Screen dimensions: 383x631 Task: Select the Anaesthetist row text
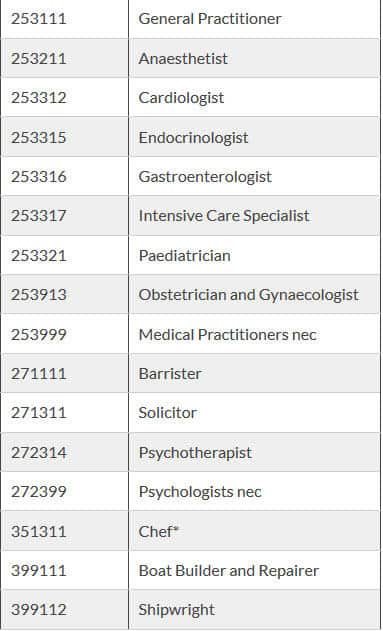point(183,58)
